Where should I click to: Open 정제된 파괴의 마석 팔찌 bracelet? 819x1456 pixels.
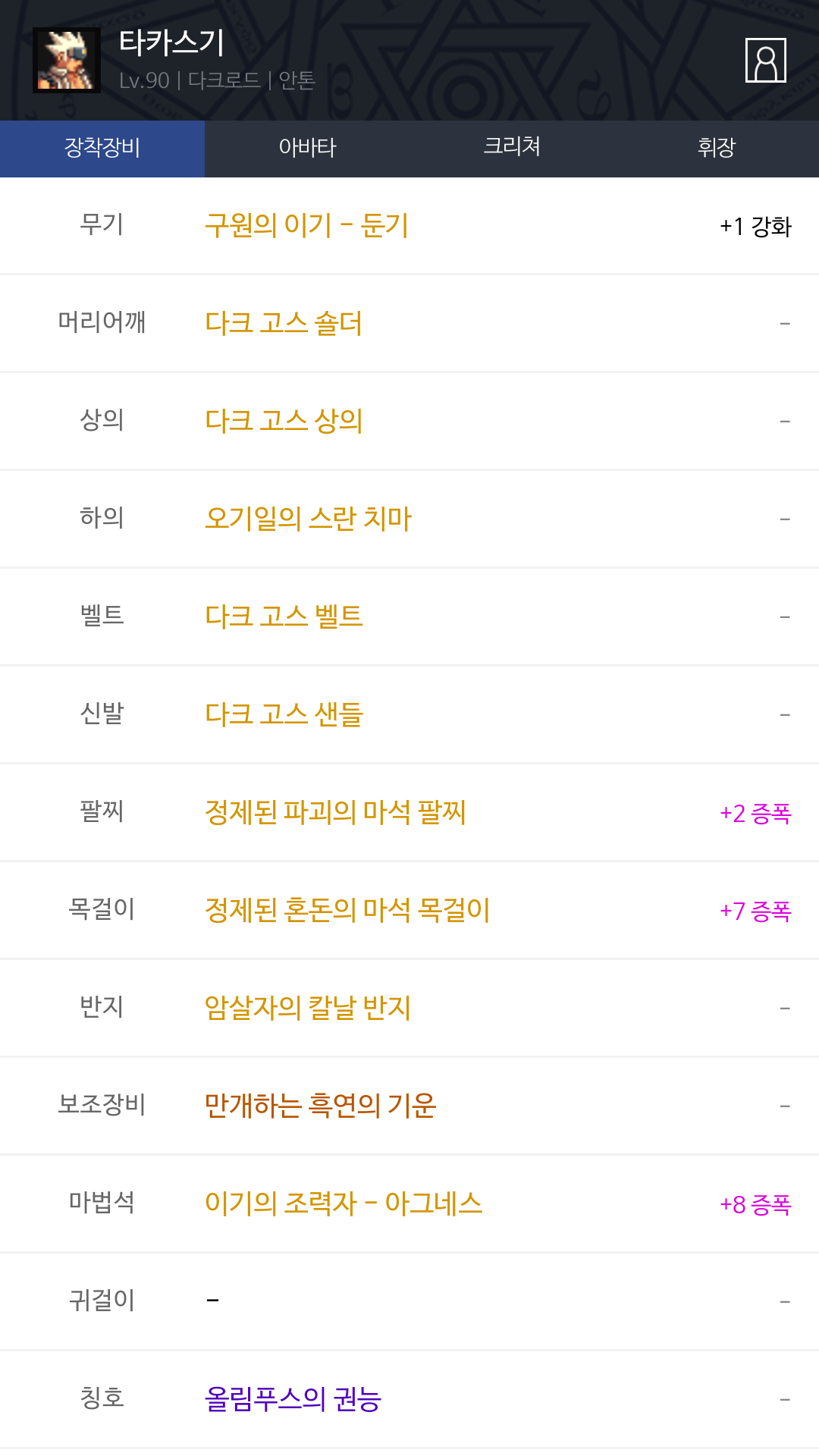(x=335, y=813)
